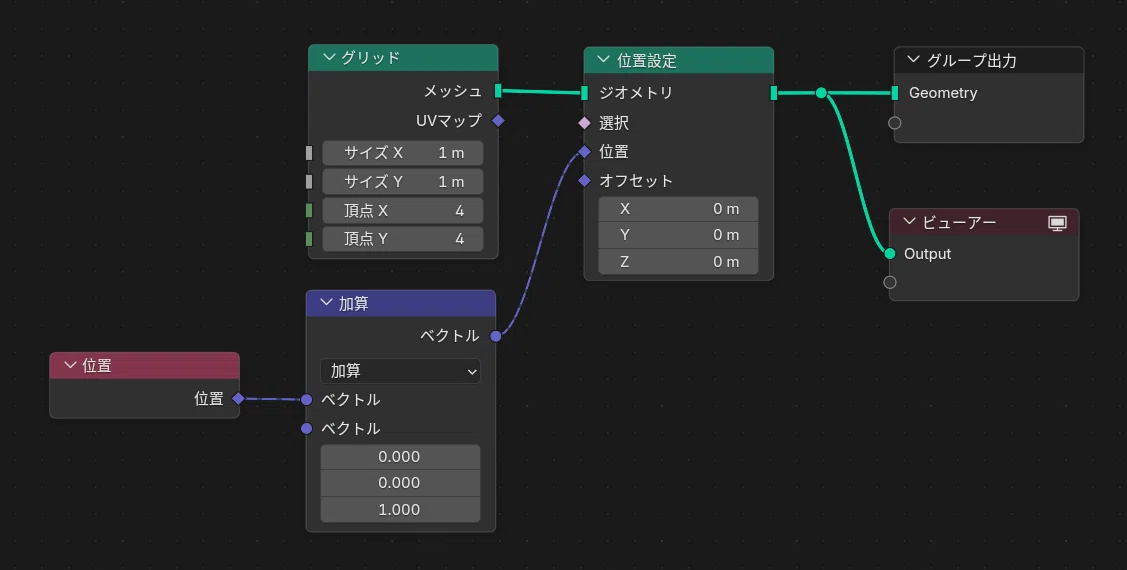Click the 位置 input socket on 位置設定 node
The image size is (1127, 570).
(x=584, y=152)
